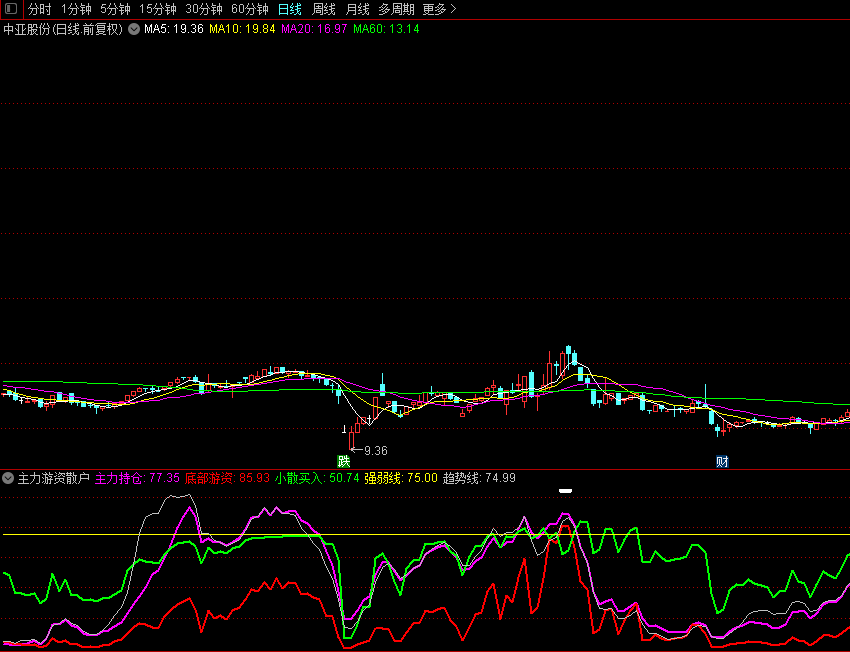Click the 主力游资散户 indicator name
850x652 pixels.
(53, 478)
